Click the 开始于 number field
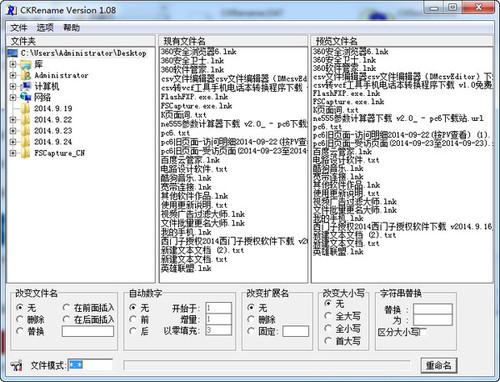This screenshot has height=382, width=500. coord(218,308)
